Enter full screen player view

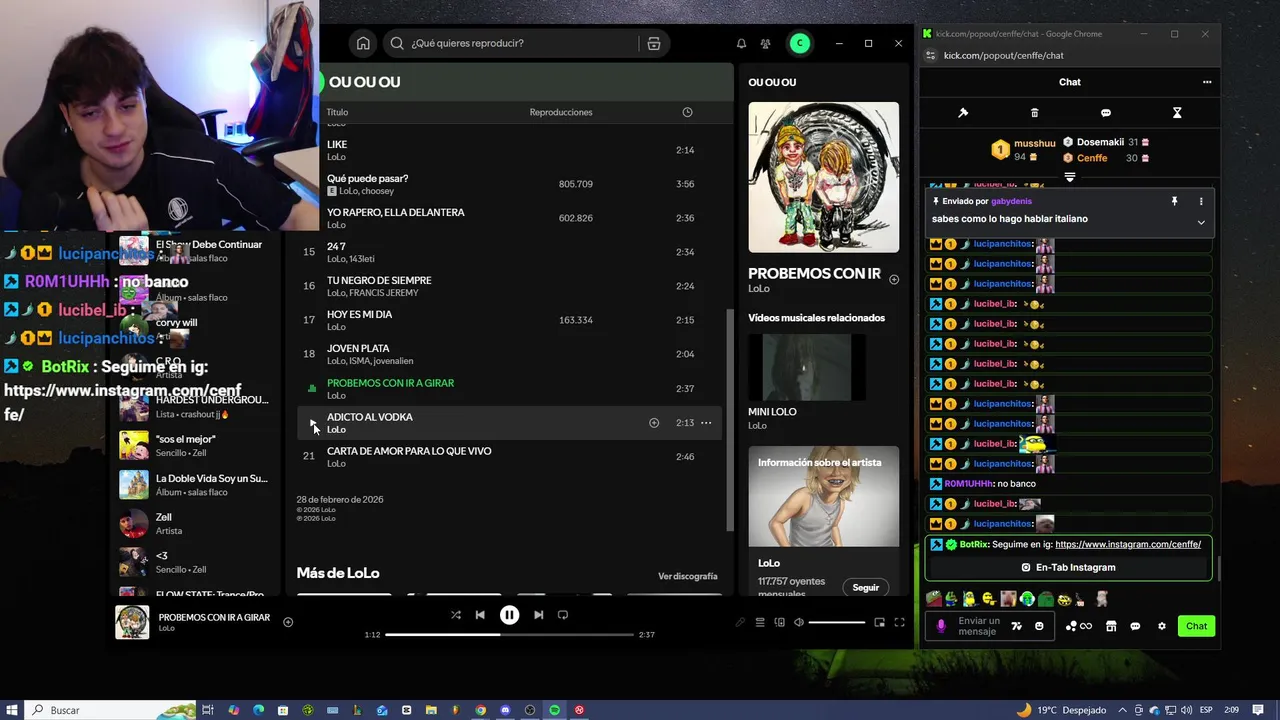click(899, 622)
